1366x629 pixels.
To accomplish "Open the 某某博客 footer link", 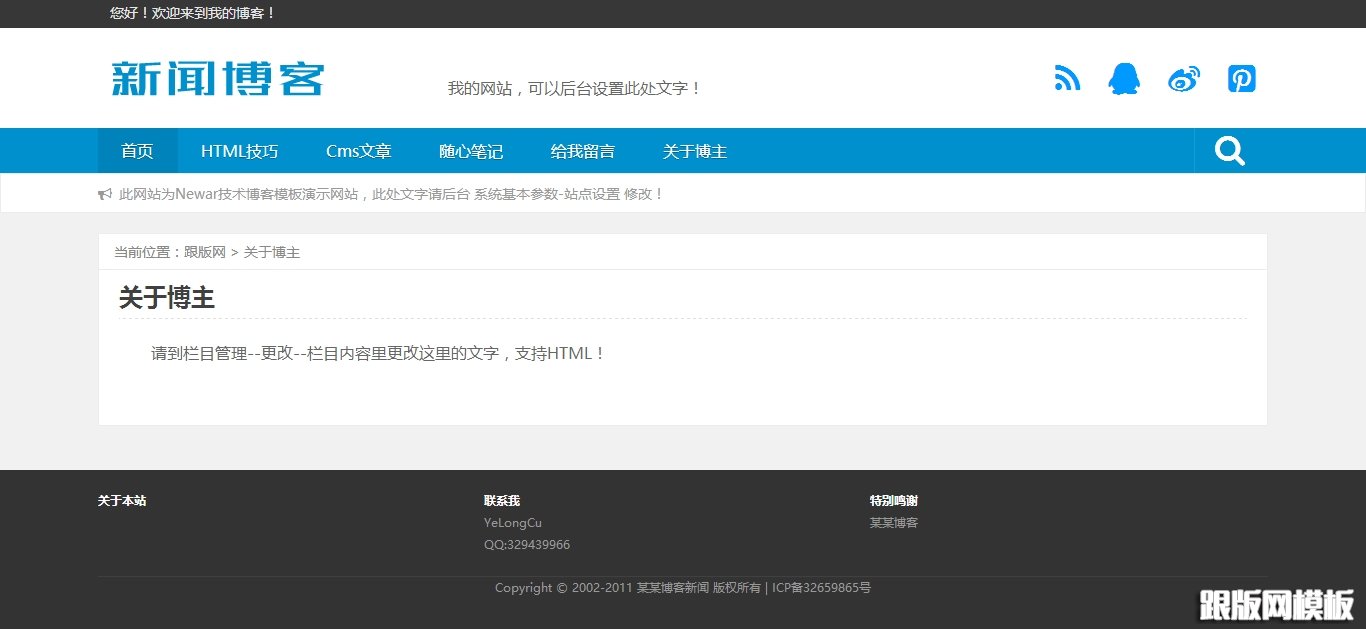I will (893, 522).
